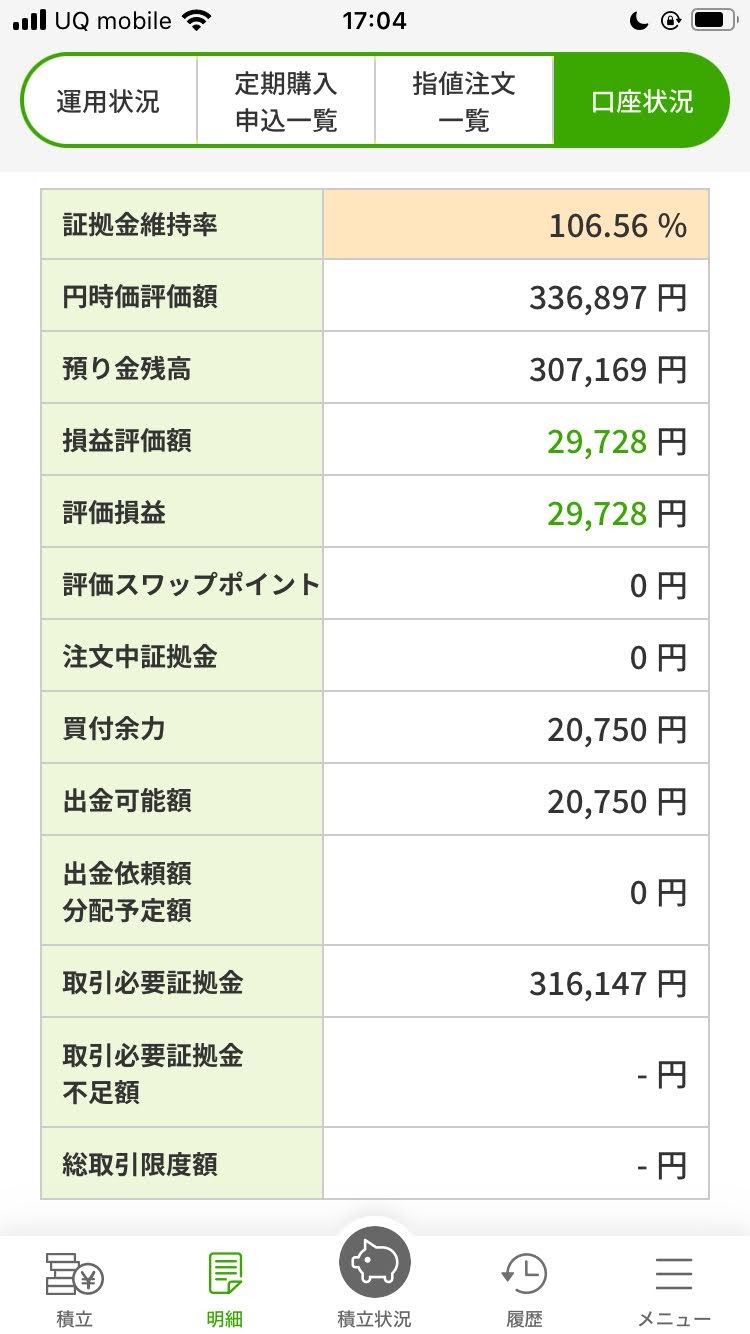
Task: Tap the 証拠金維持率 106.56 % value
Action: click(x=617, y=226)
